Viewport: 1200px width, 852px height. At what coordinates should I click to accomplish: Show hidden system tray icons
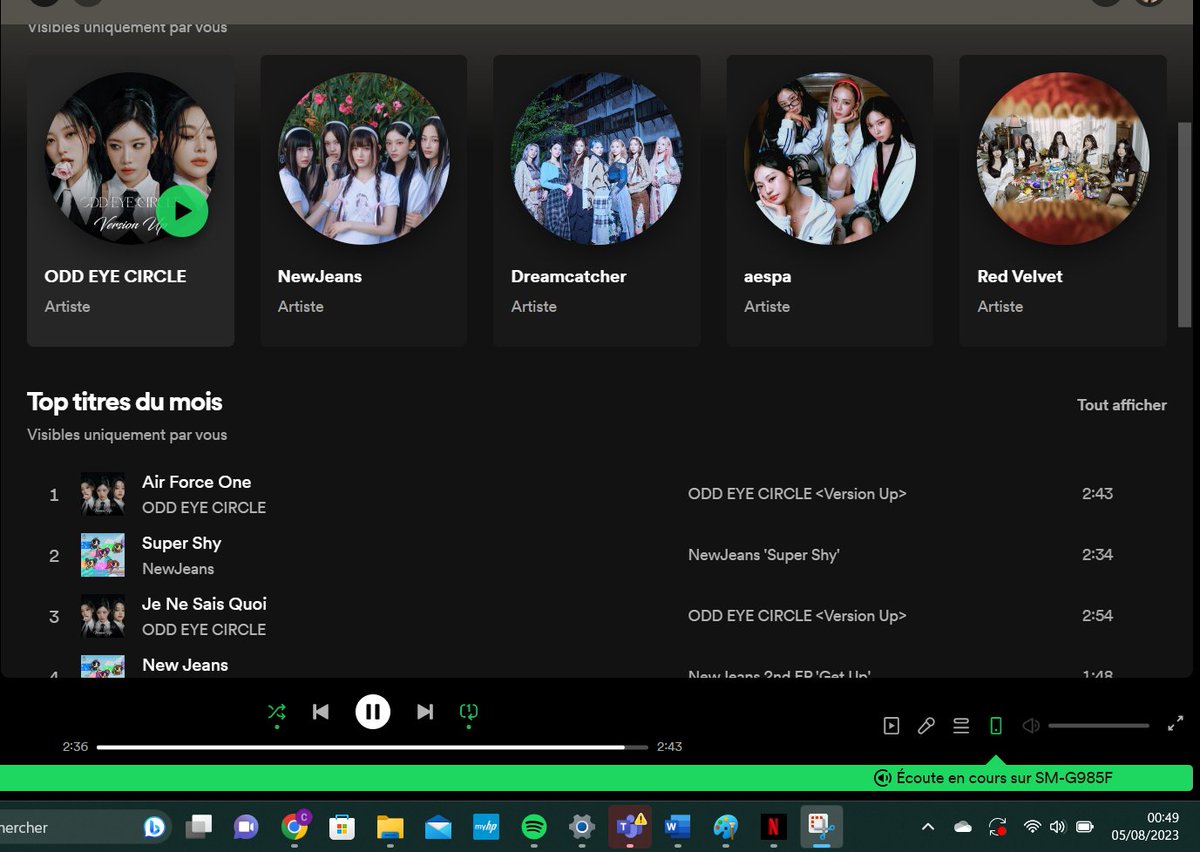point(928,827)
